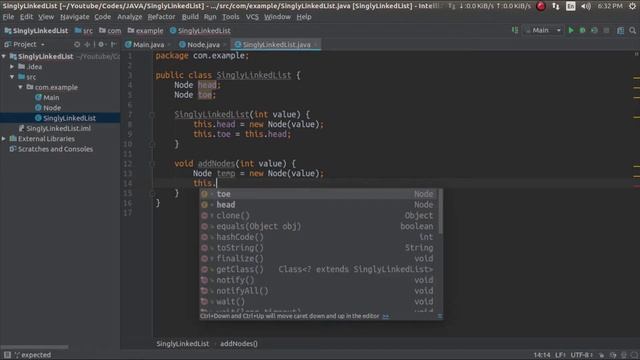Open Project Structure icon in toolbar
640x360 pixels.
620,31
